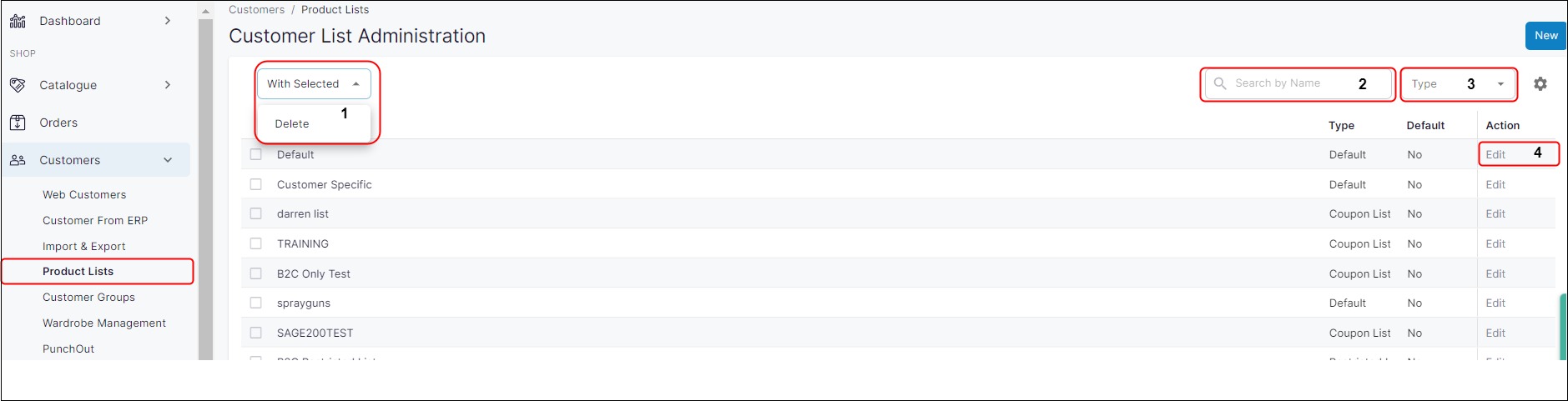
Task: Tick the checkbox for Customer Specific list
Action: coord(256,184)
